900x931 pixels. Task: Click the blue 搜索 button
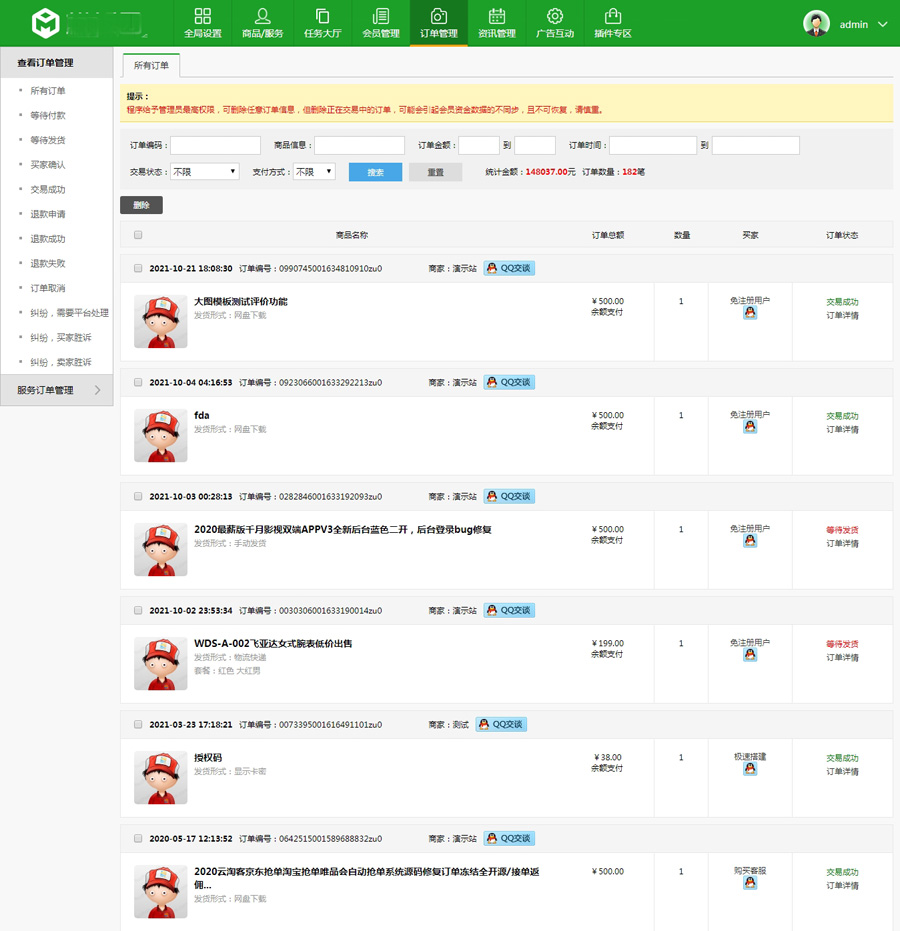pyautogui.click(x=375, y=172)
